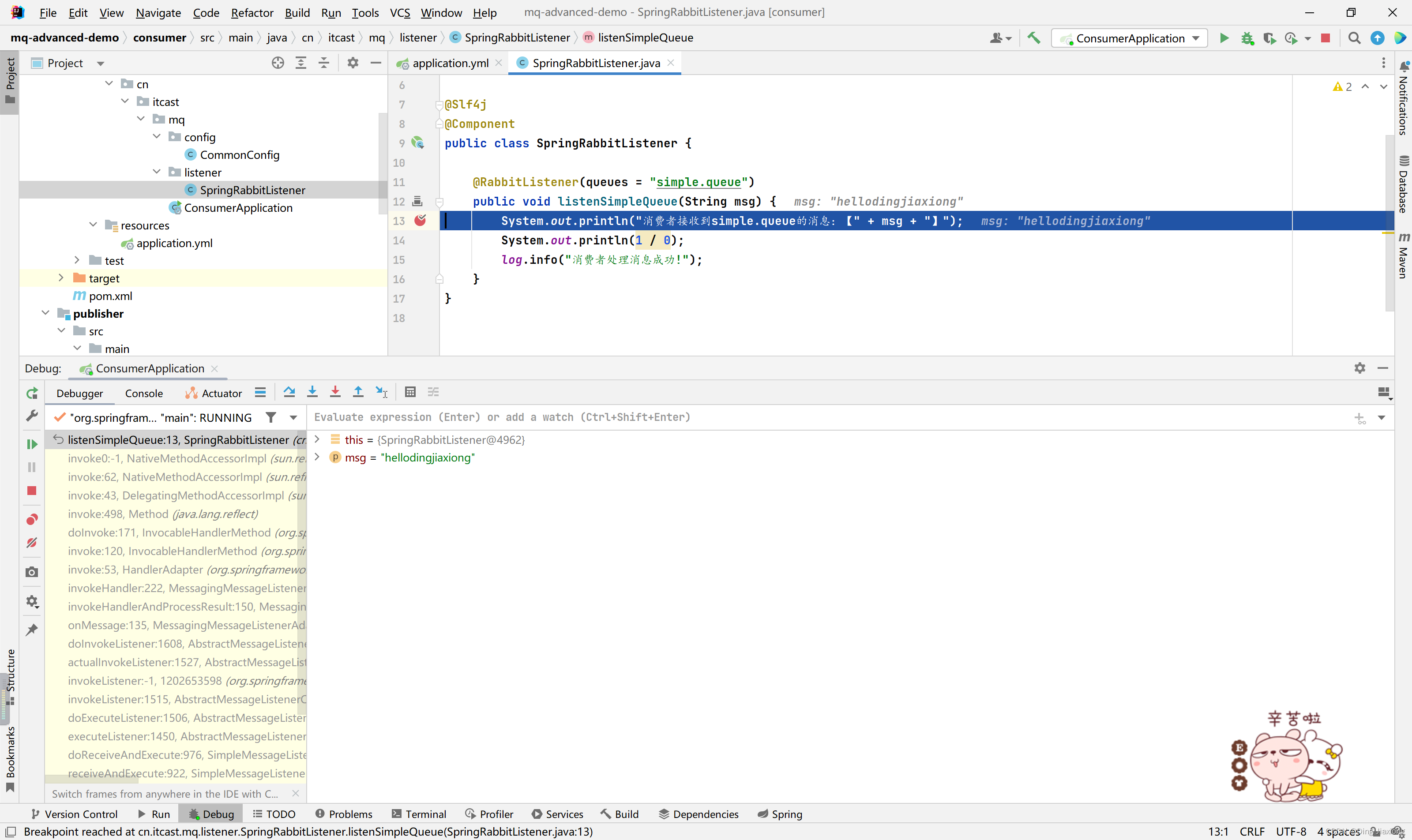Expand the publisher tree item
The image size is (1412, 840).
[45, 313]
